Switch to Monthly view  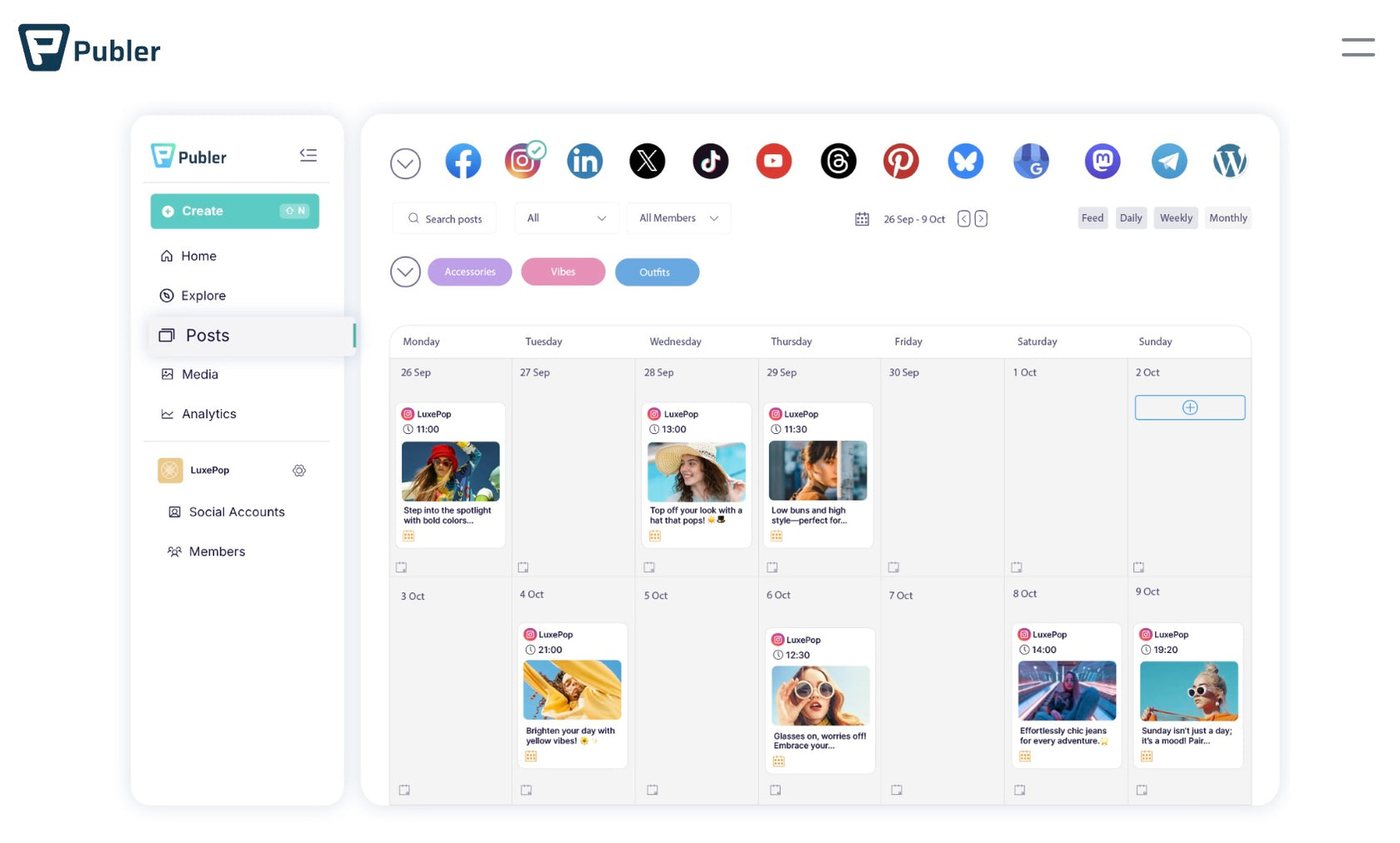coord(1228,218)
